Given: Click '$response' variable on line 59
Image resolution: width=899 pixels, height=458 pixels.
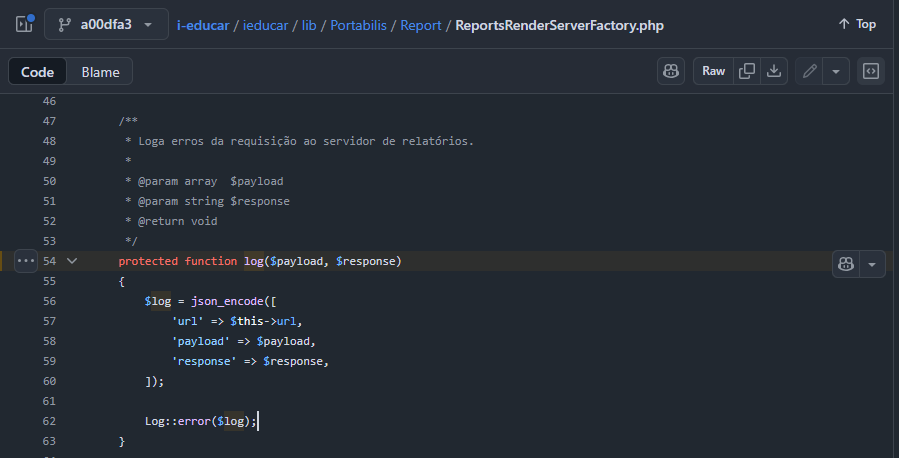Looking at the screenshot, I should [293, 362].
